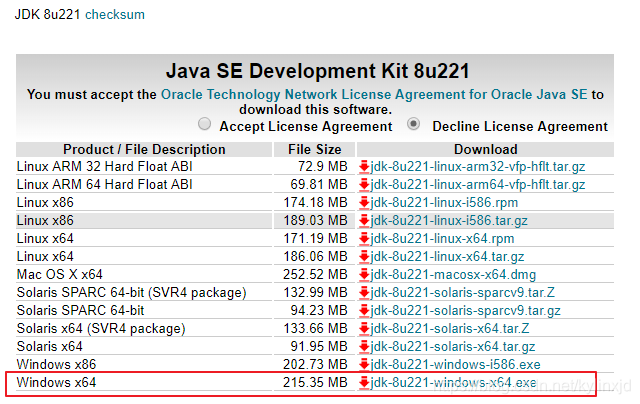The image size is (640, 404).
Task: Open Oracle Technology Network License Agreement link
Action: (x=374, y=95)
